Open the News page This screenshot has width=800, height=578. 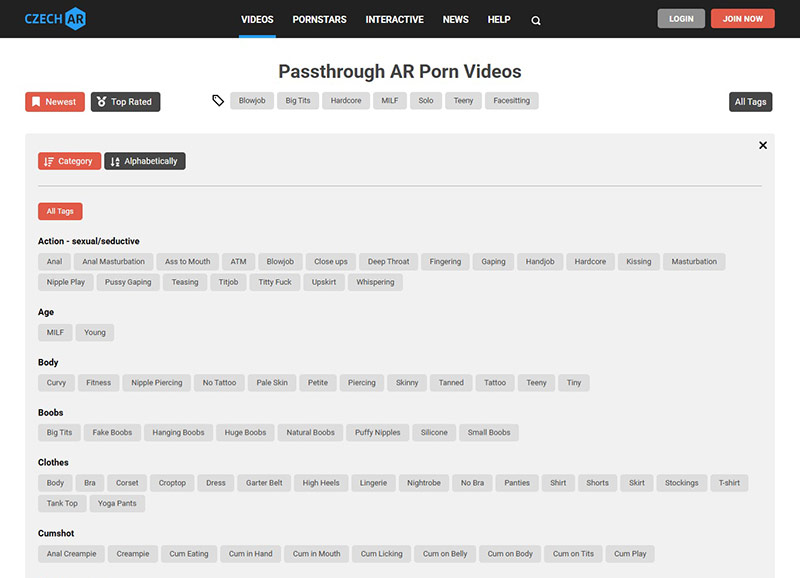(x=455, y=19)
